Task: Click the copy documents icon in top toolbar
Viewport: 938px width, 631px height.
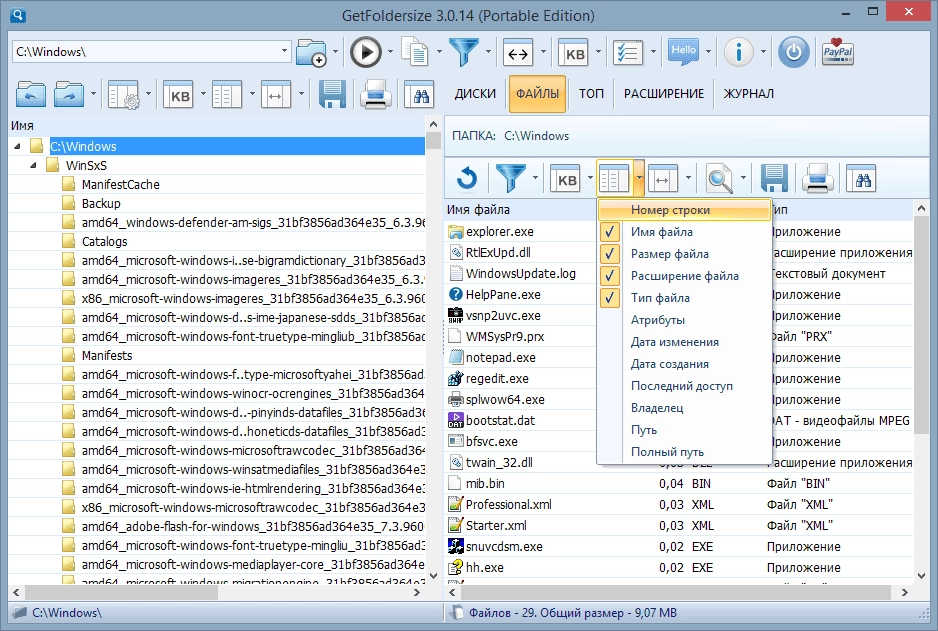Action: click(x=415, y=52)
